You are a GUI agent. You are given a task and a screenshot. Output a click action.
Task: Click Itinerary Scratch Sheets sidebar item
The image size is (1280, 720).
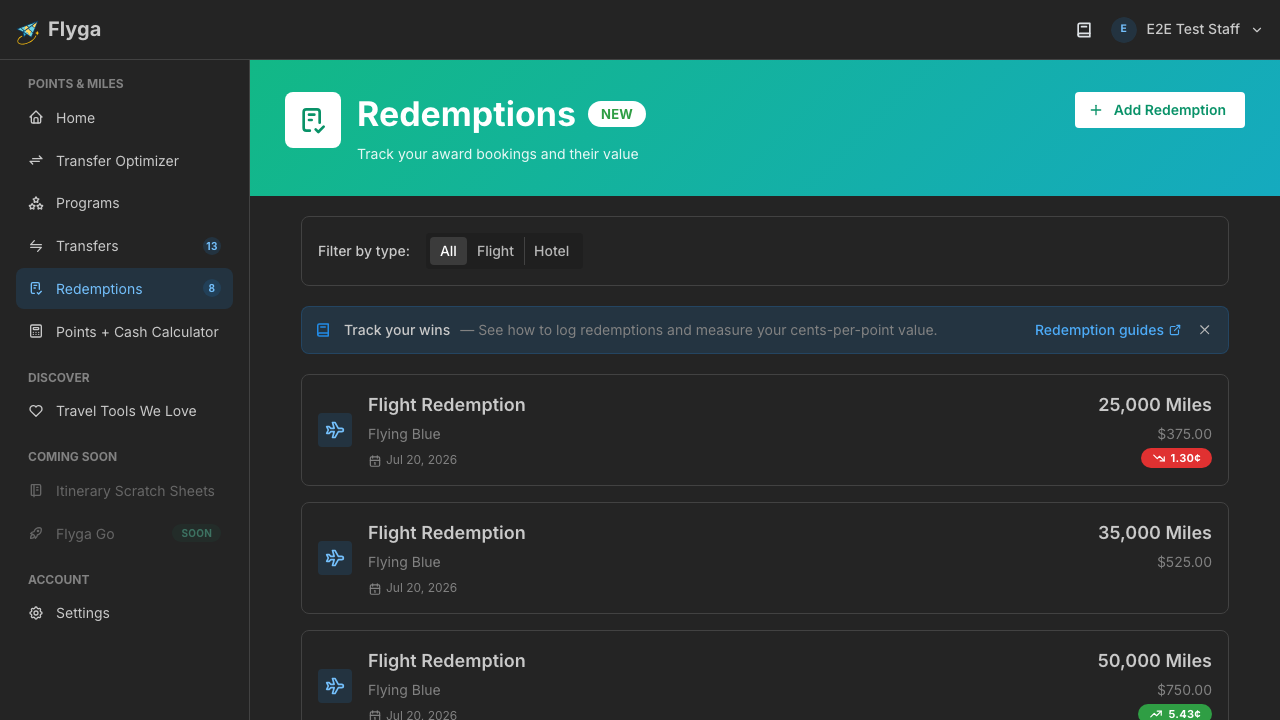coord(124,491)
